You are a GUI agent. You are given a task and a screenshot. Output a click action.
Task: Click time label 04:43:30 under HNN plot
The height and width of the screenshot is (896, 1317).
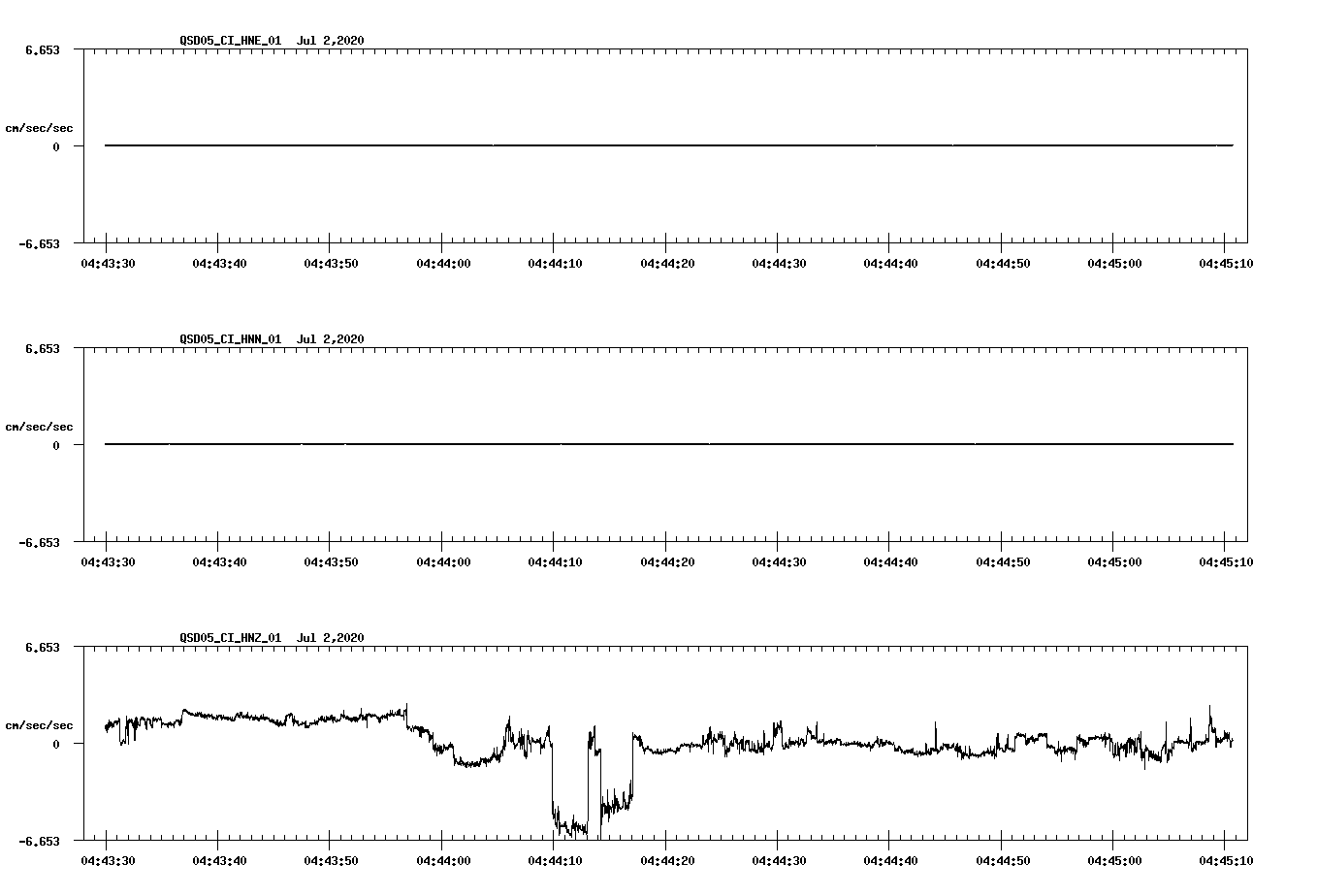(x=107, y=562)
